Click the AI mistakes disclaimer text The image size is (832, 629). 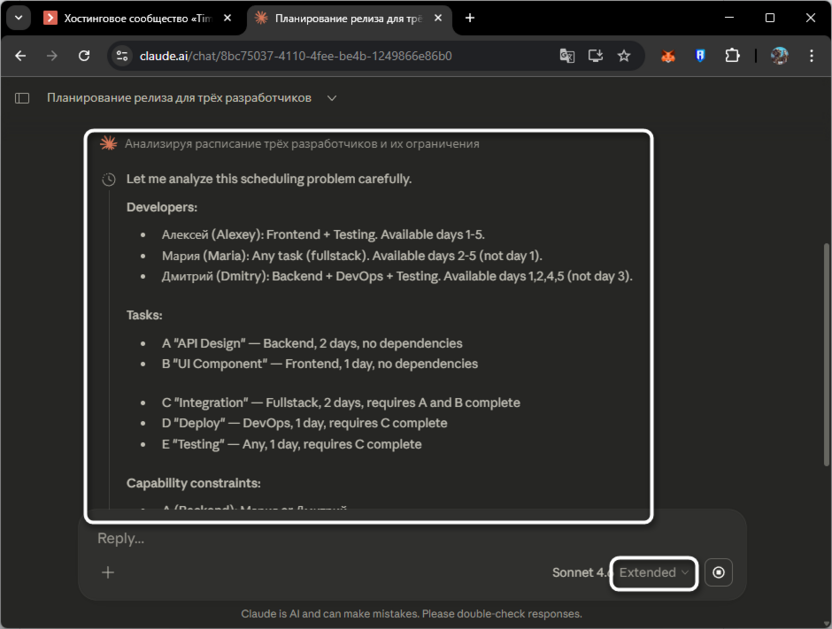click(412, 614)
